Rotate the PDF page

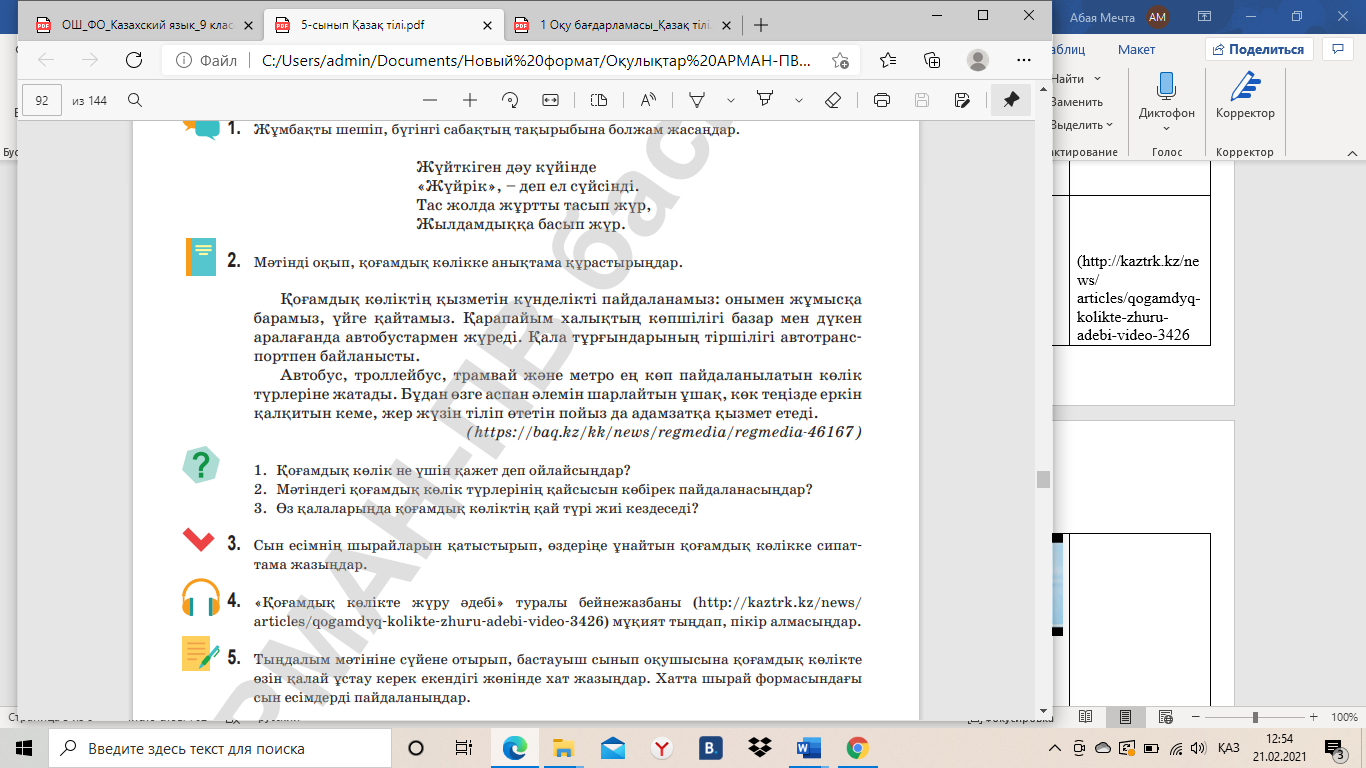(x=510, y=100)
